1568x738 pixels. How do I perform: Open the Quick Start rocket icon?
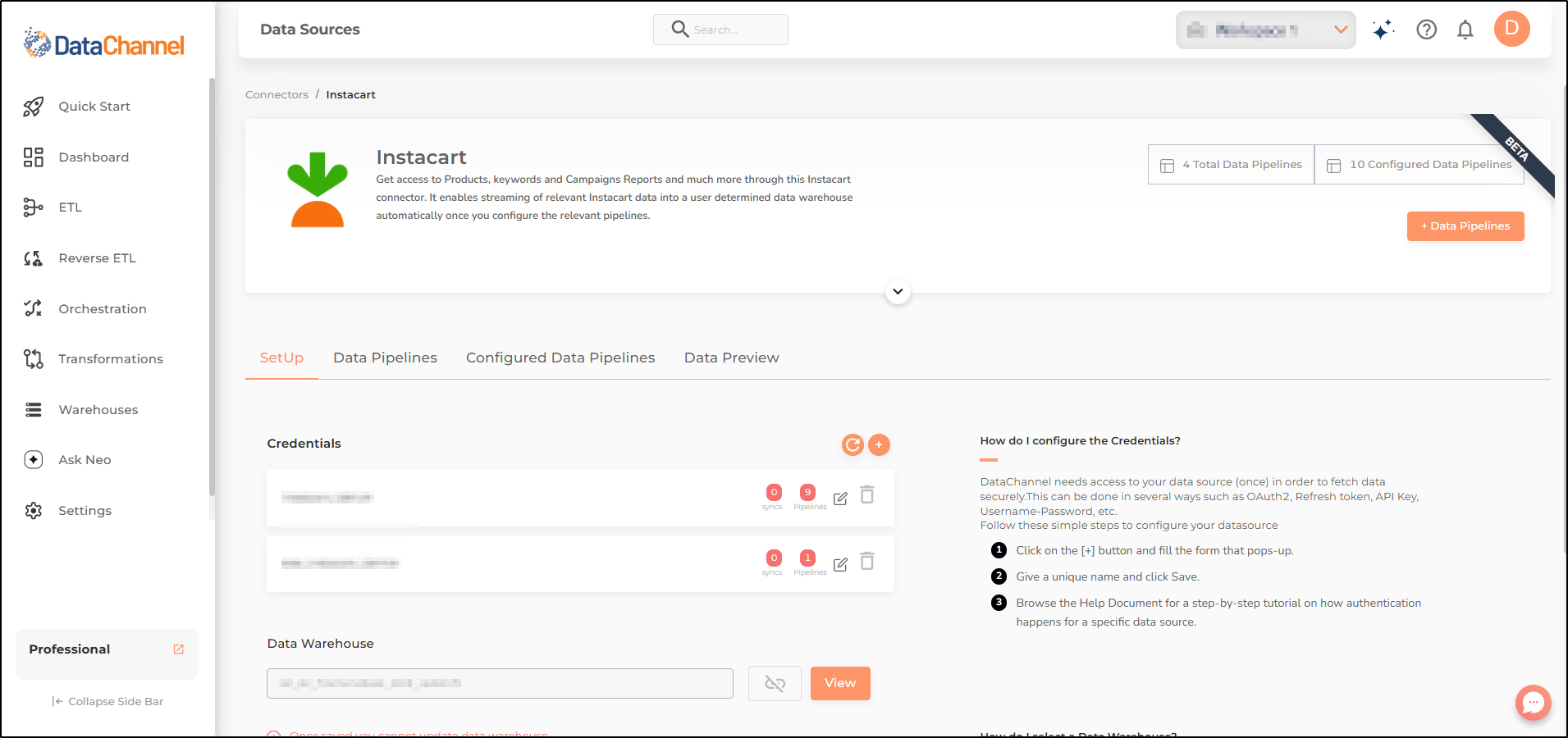pos(33,107)
